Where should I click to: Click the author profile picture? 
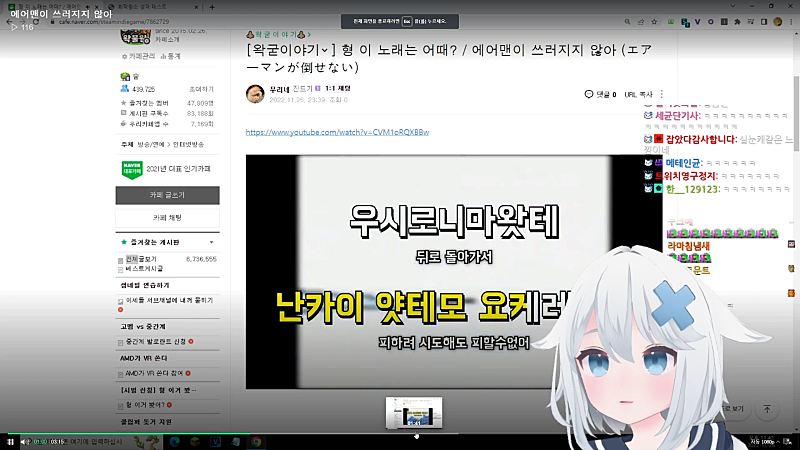coord(255,94)
